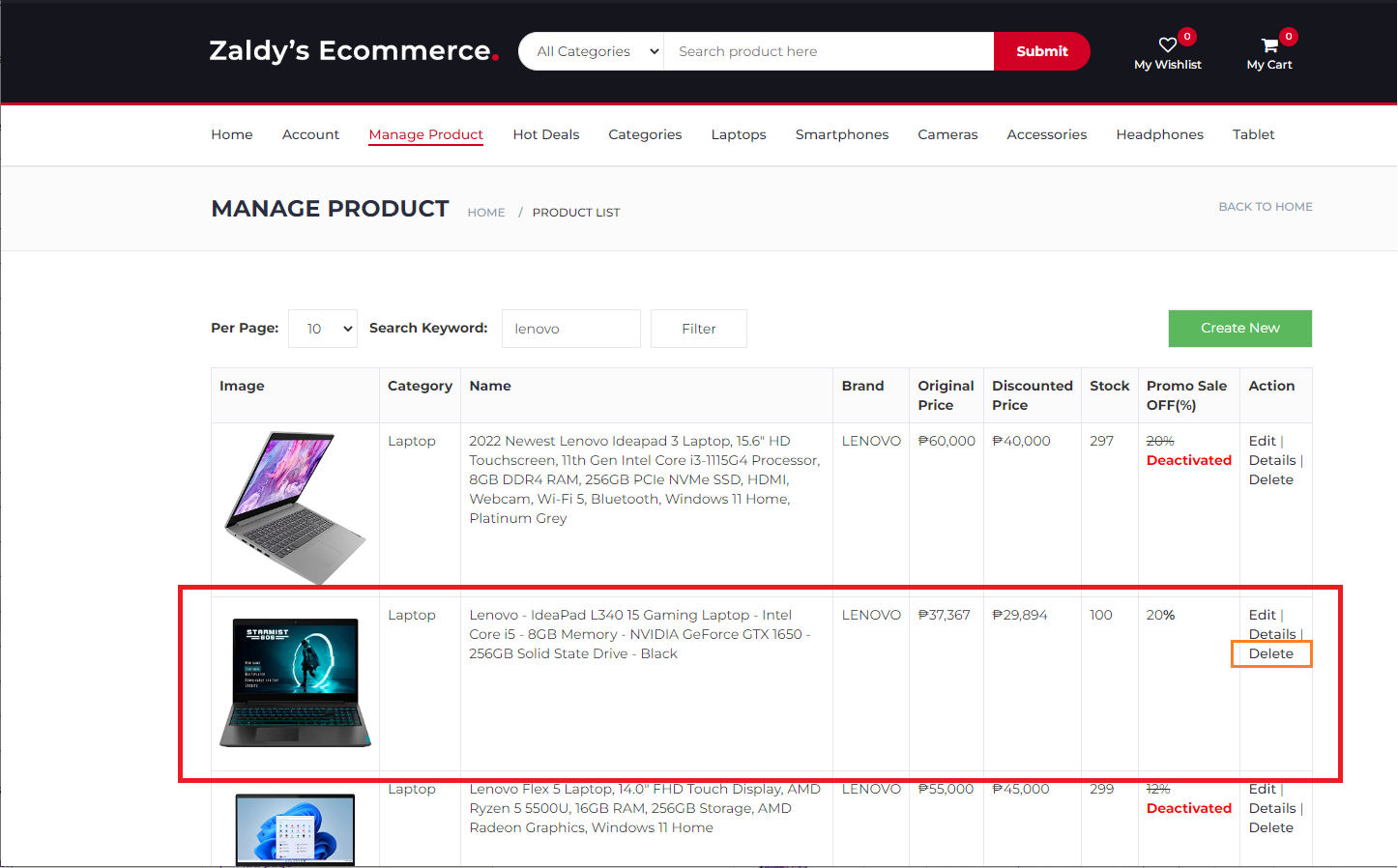The image size is (1398, 868).
Task: Click the Zaldy's Ecommerce logo
Action: (x=353, y=51)
